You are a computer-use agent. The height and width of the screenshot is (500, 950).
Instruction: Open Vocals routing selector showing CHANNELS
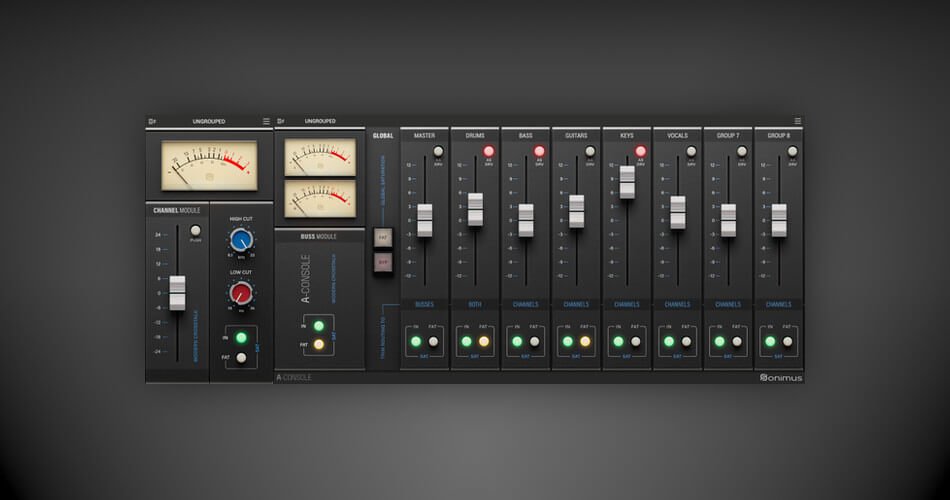[677, 304]
